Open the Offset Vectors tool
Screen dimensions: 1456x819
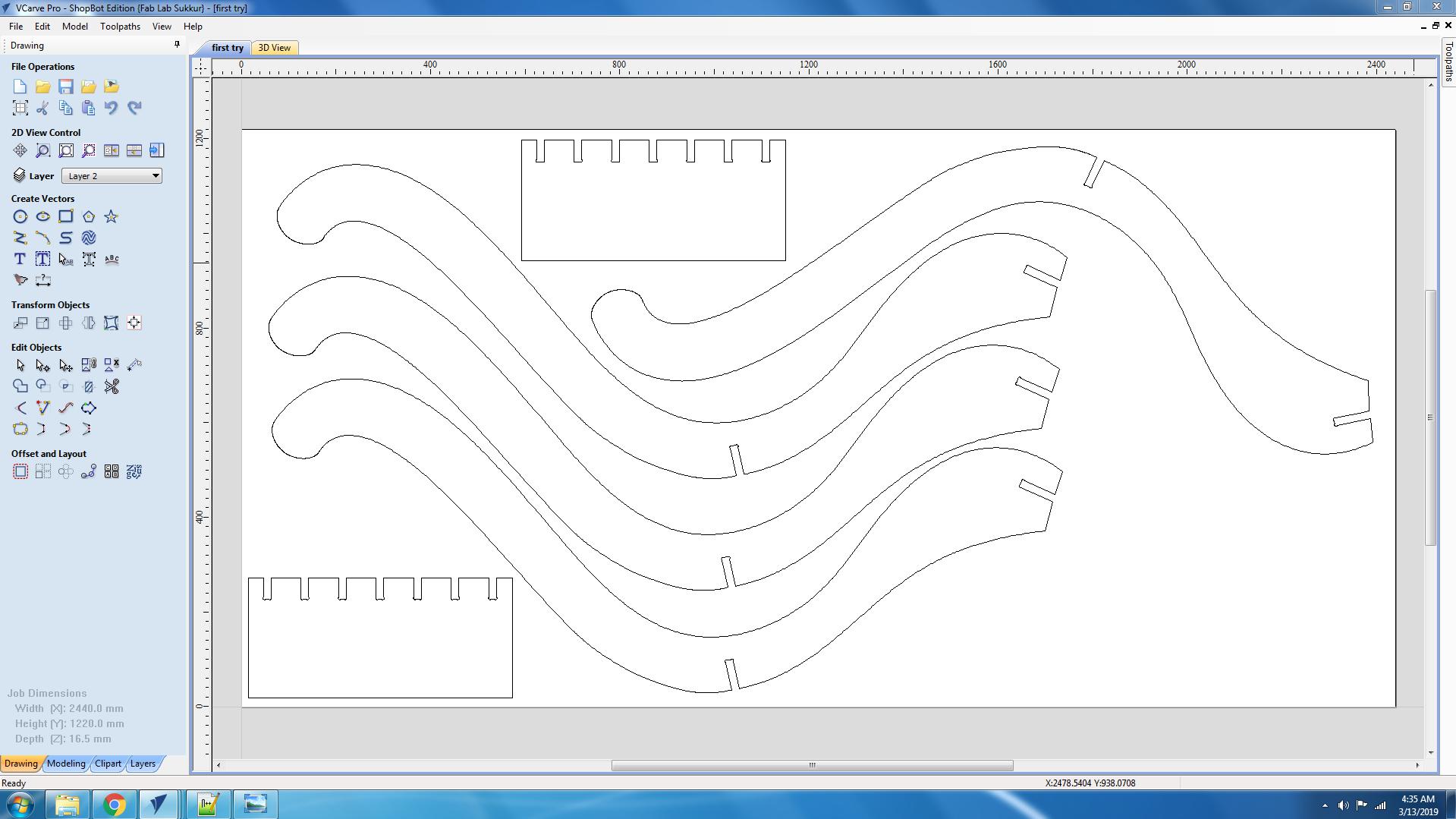20,472
